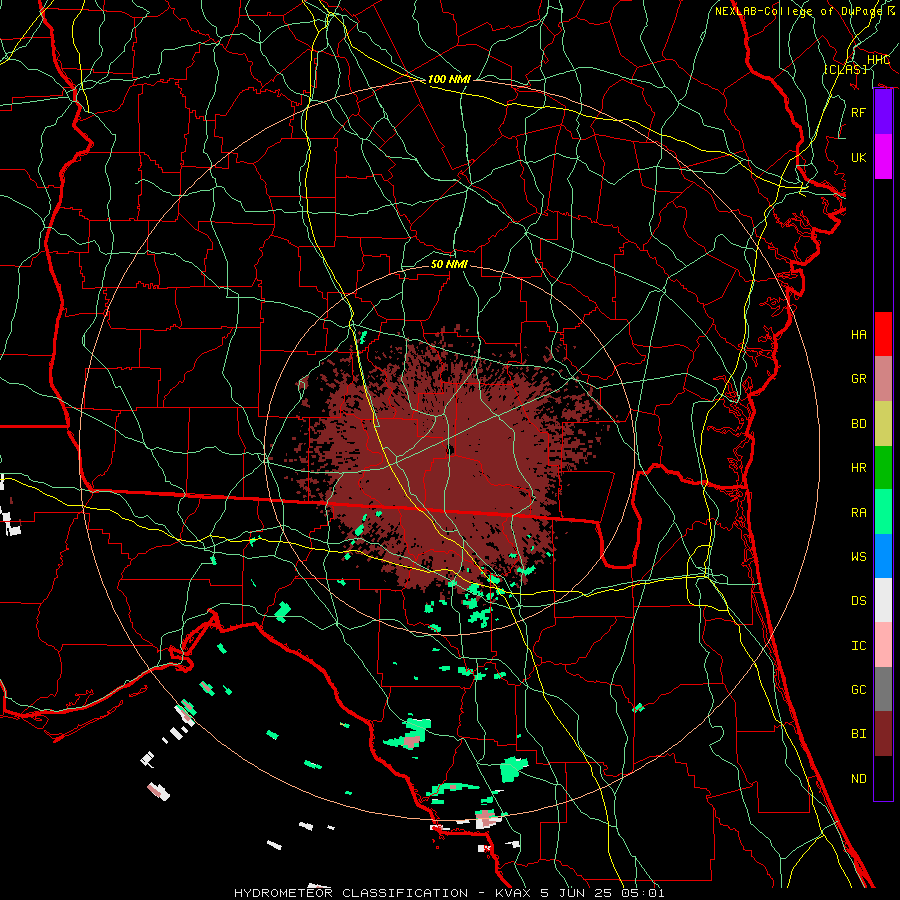Click the GR legend label
Screen dimensions: 900x900
coord(858,379)
